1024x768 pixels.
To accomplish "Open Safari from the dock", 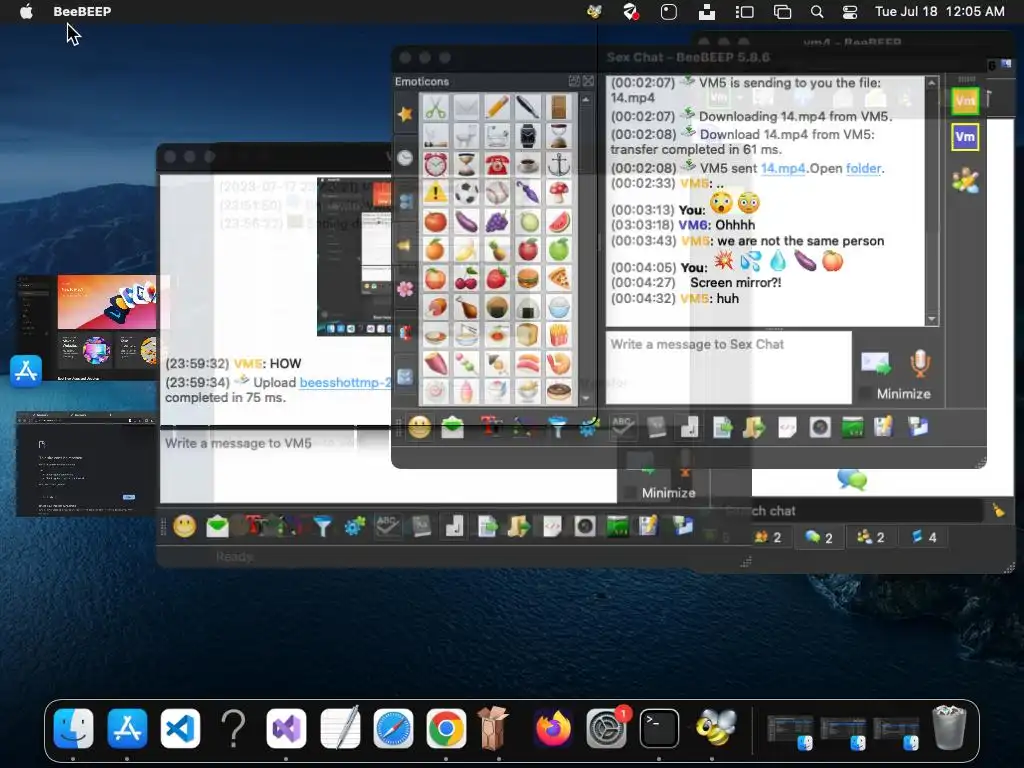I will (x=393, y=728).
